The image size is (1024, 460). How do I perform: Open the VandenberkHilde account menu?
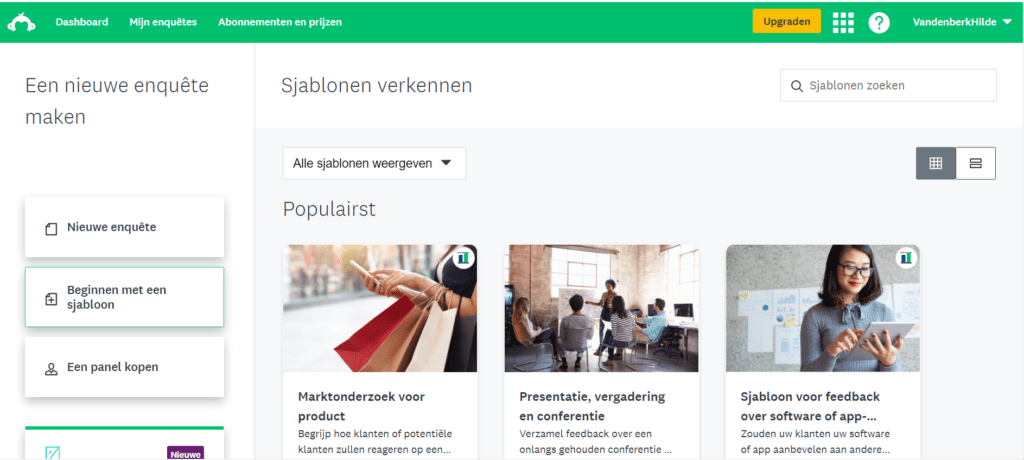[x=963, y=22]
